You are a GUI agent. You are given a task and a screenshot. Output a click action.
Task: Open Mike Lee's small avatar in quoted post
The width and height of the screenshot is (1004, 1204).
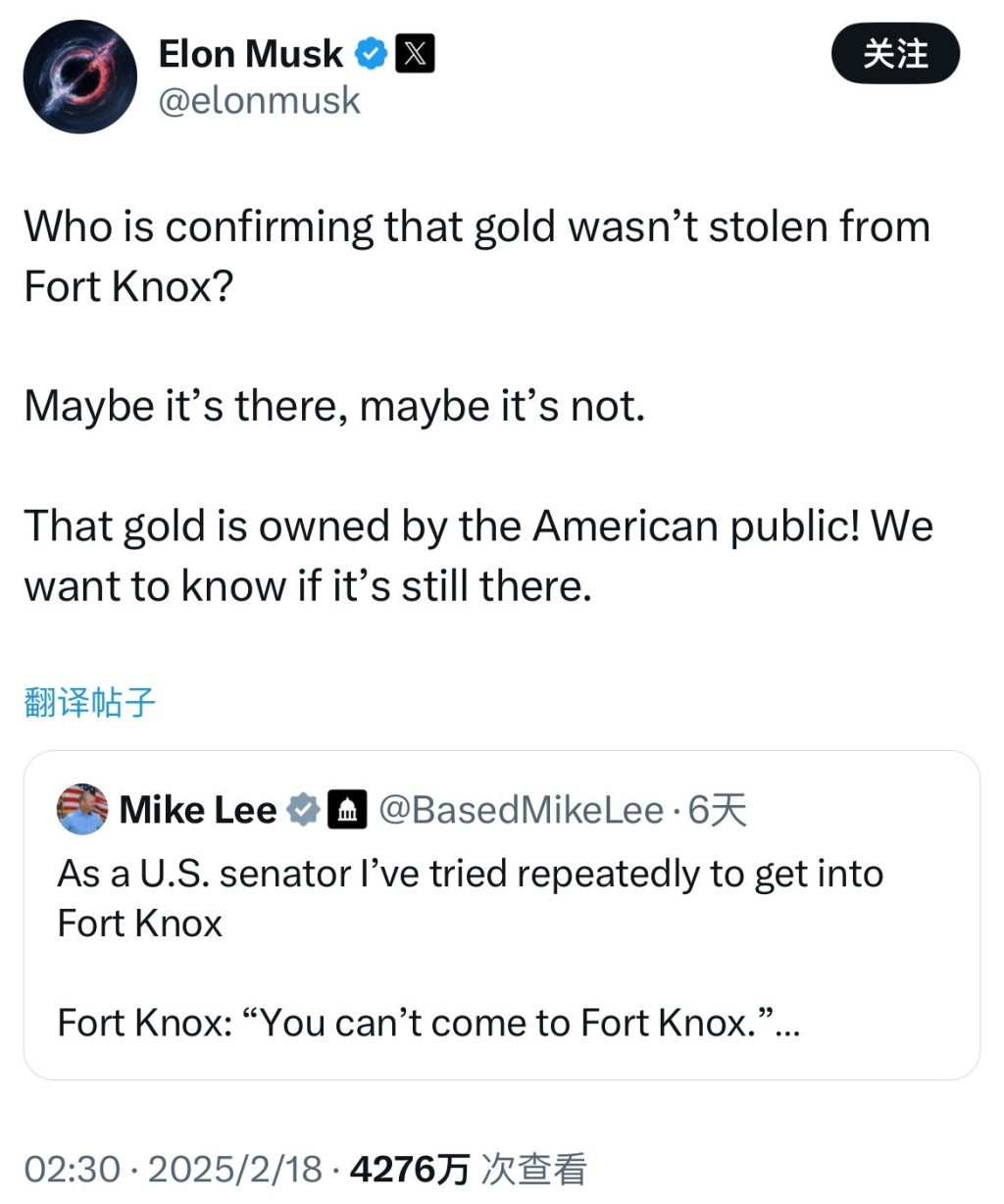click(82, 810)
